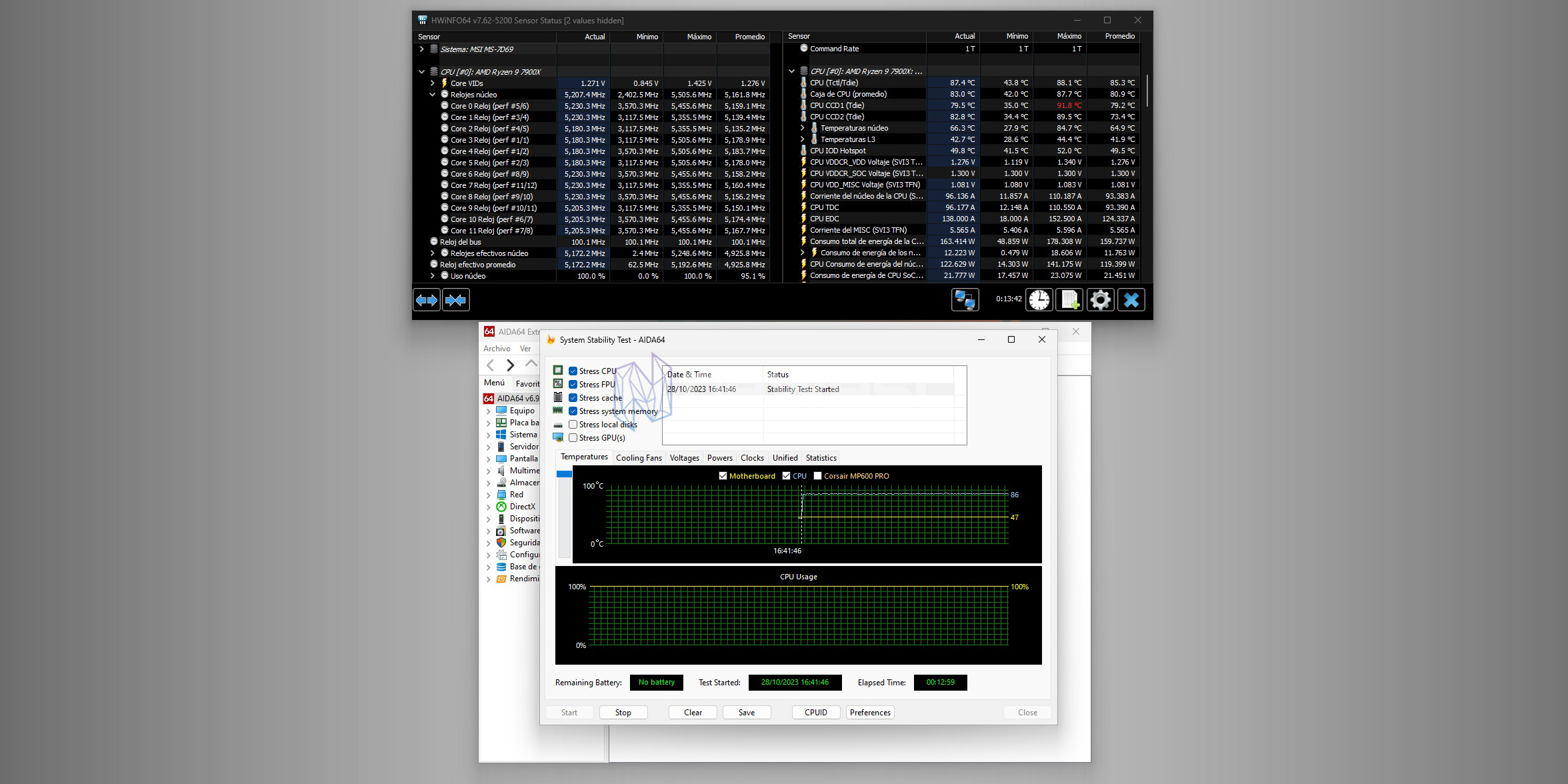Switch to the Clocks tab
The height and width of the screenshot is (784, 1568).
click(752, 458)
